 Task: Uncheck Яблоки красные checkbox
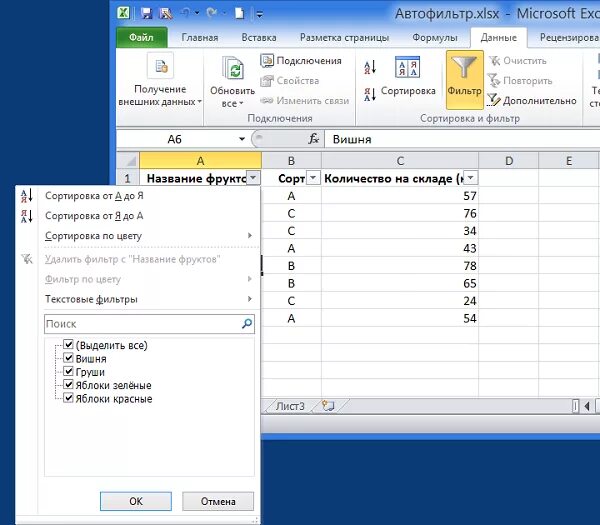(68, 398)
